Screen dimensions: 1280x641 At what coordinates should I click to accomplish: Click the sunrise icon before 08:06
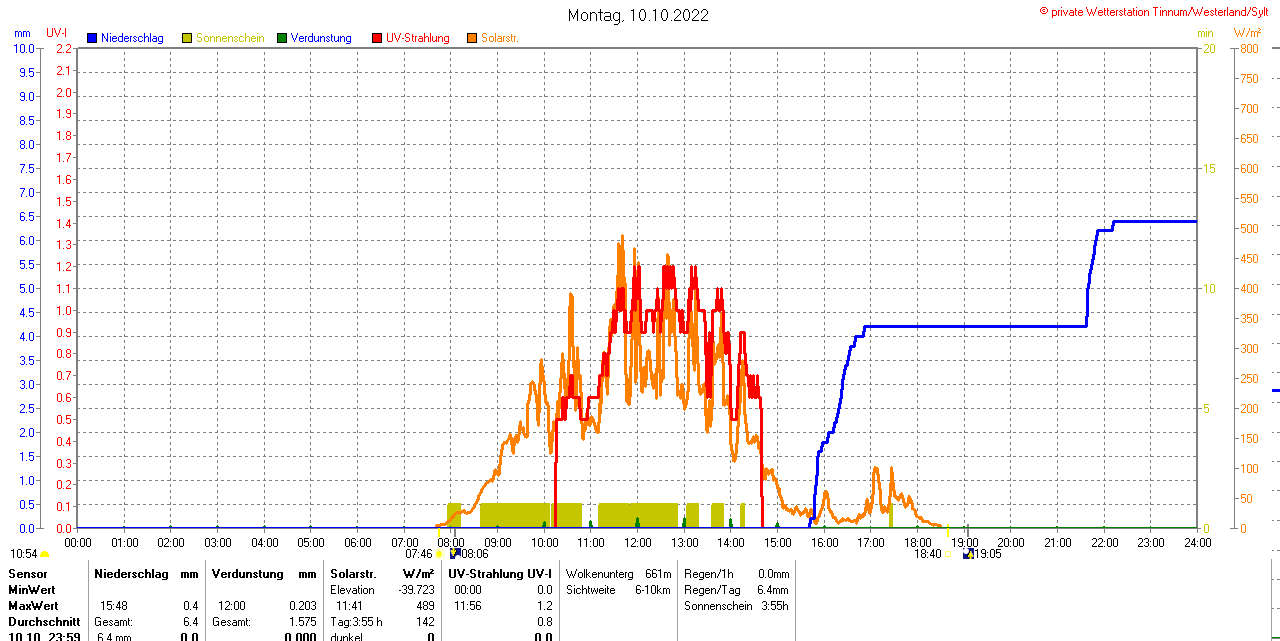(455, 553)
